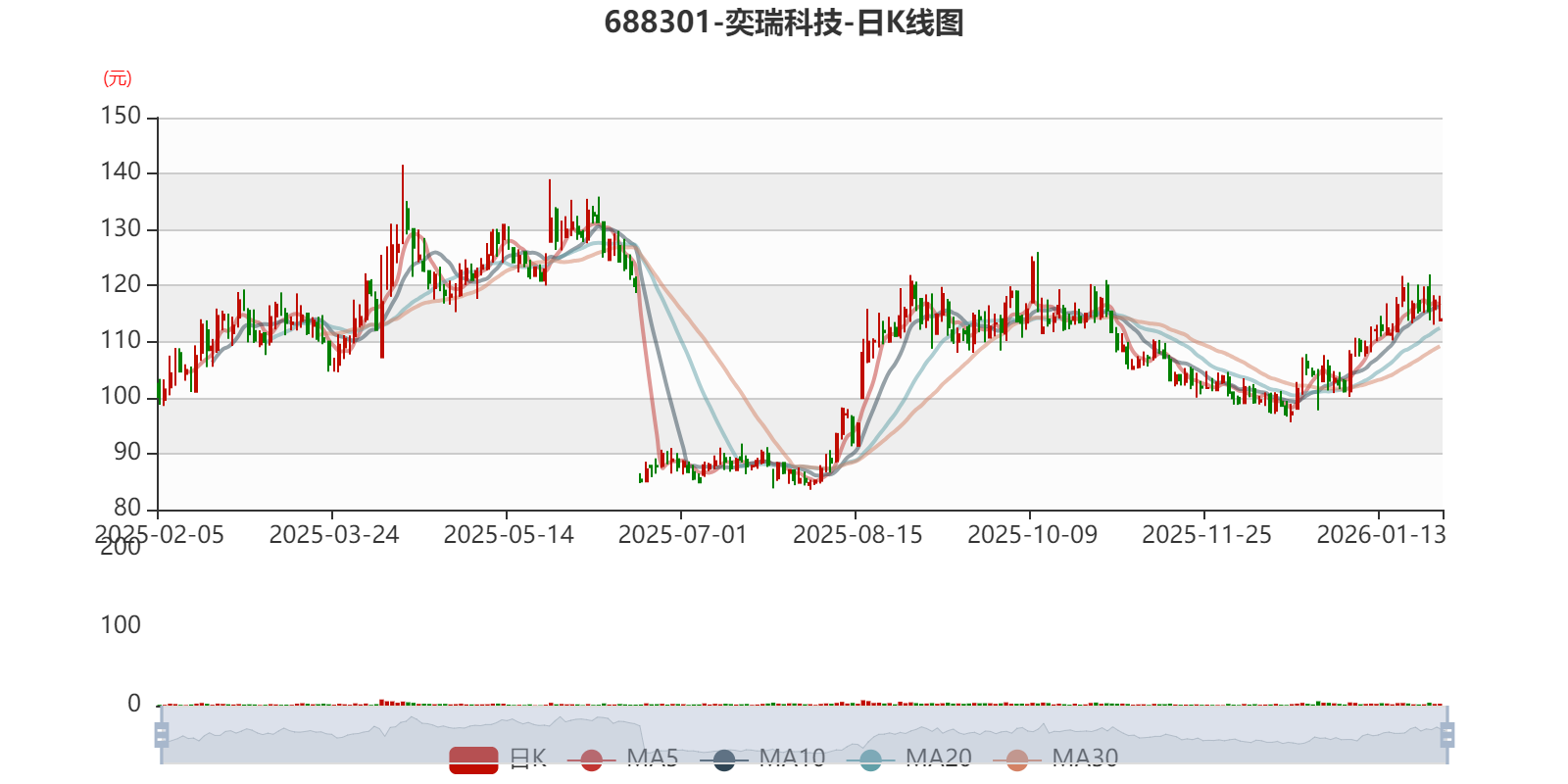Click the 110 price axis label

tap(122, 340)
